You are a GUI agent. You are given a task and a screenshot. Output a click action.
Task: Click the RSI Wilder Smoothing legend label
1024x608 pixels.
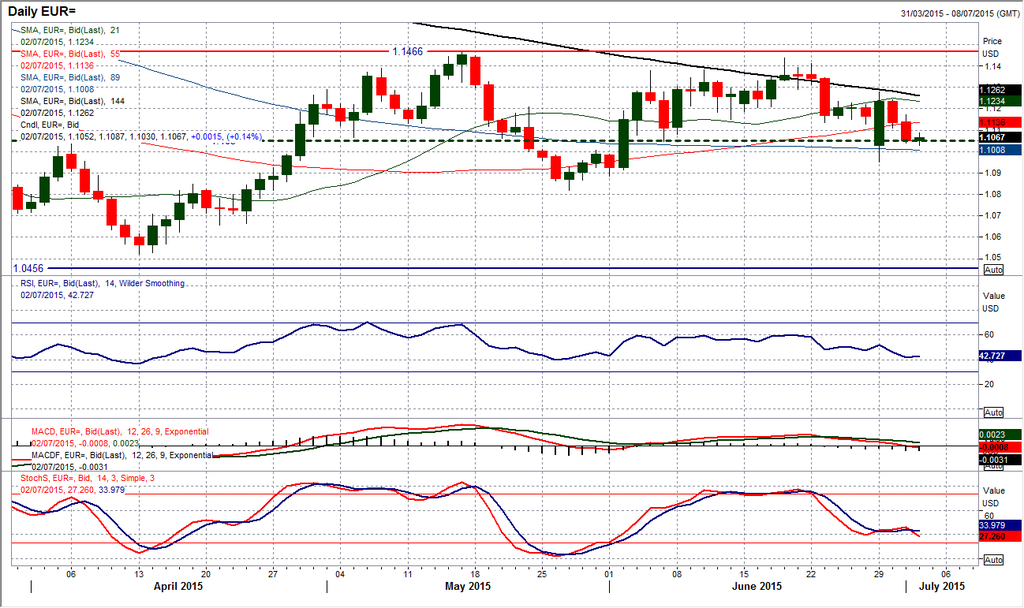[x=102, y=283]
